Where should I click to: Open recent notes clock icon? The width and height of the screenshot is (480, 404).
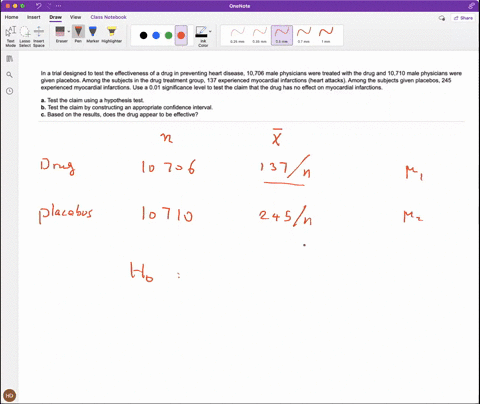[x=10, y=91]
